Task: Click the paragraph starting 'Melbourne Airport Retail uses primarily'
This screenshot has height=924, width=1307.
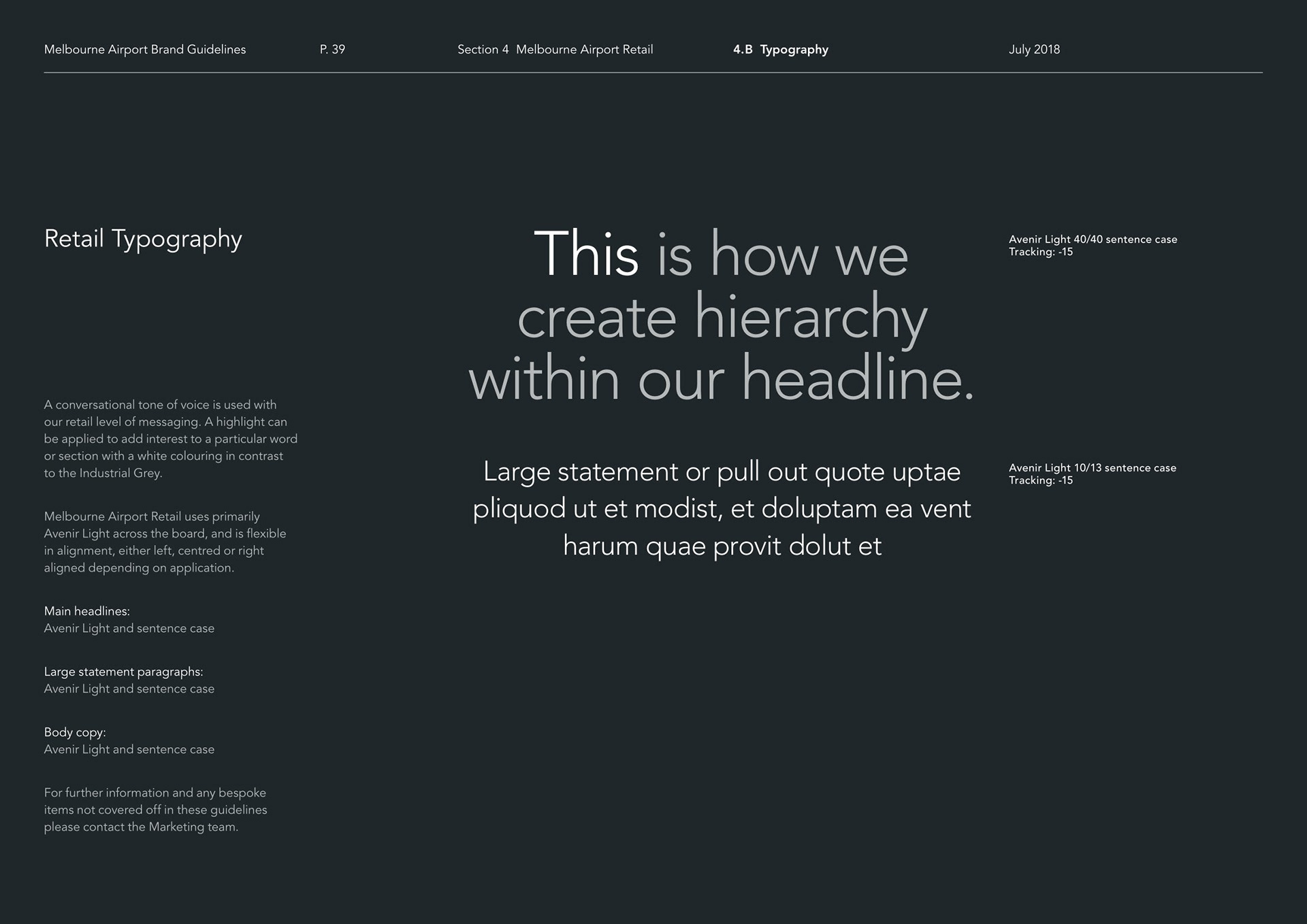Action: (x=165, y=542)
